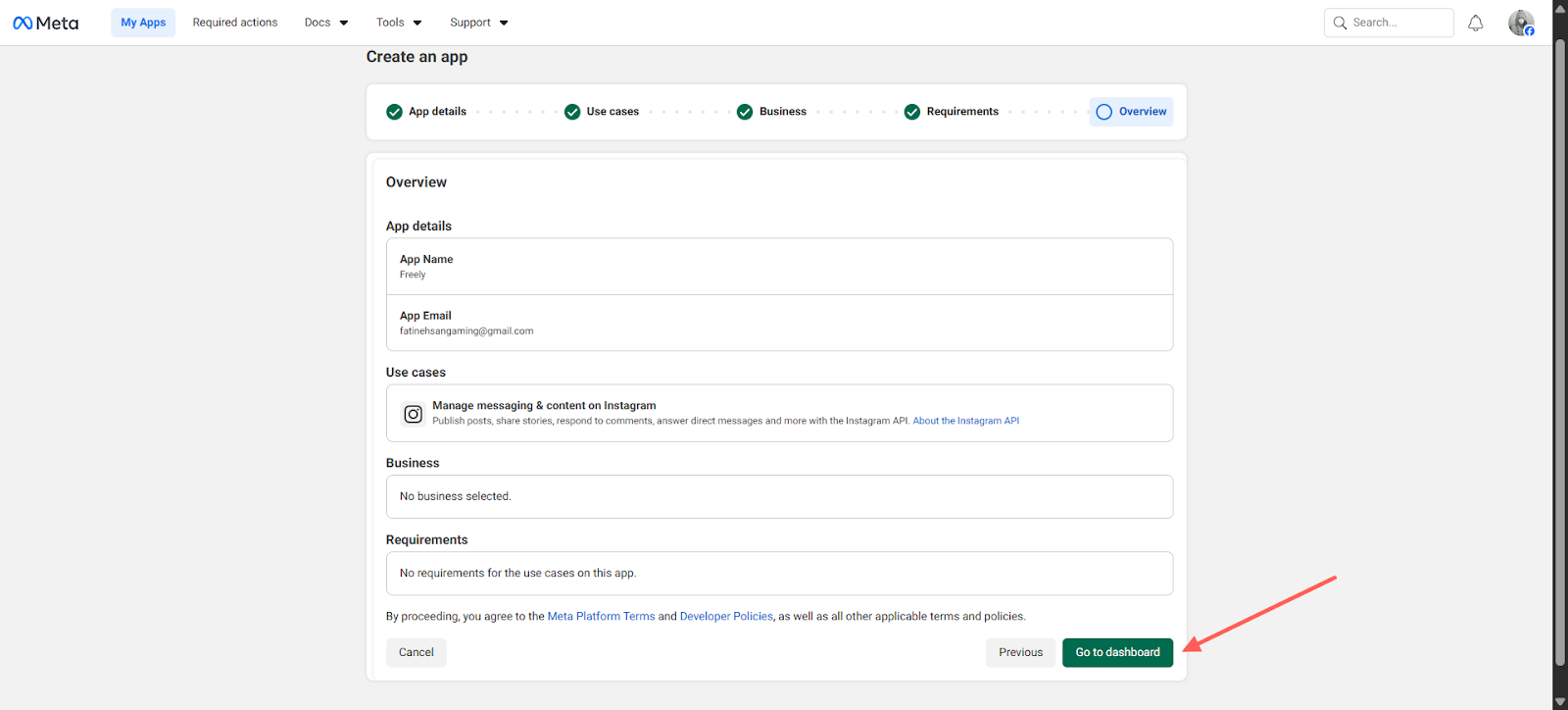
Task: Expand the Docs dropdown menu
Action: point(326,23)
